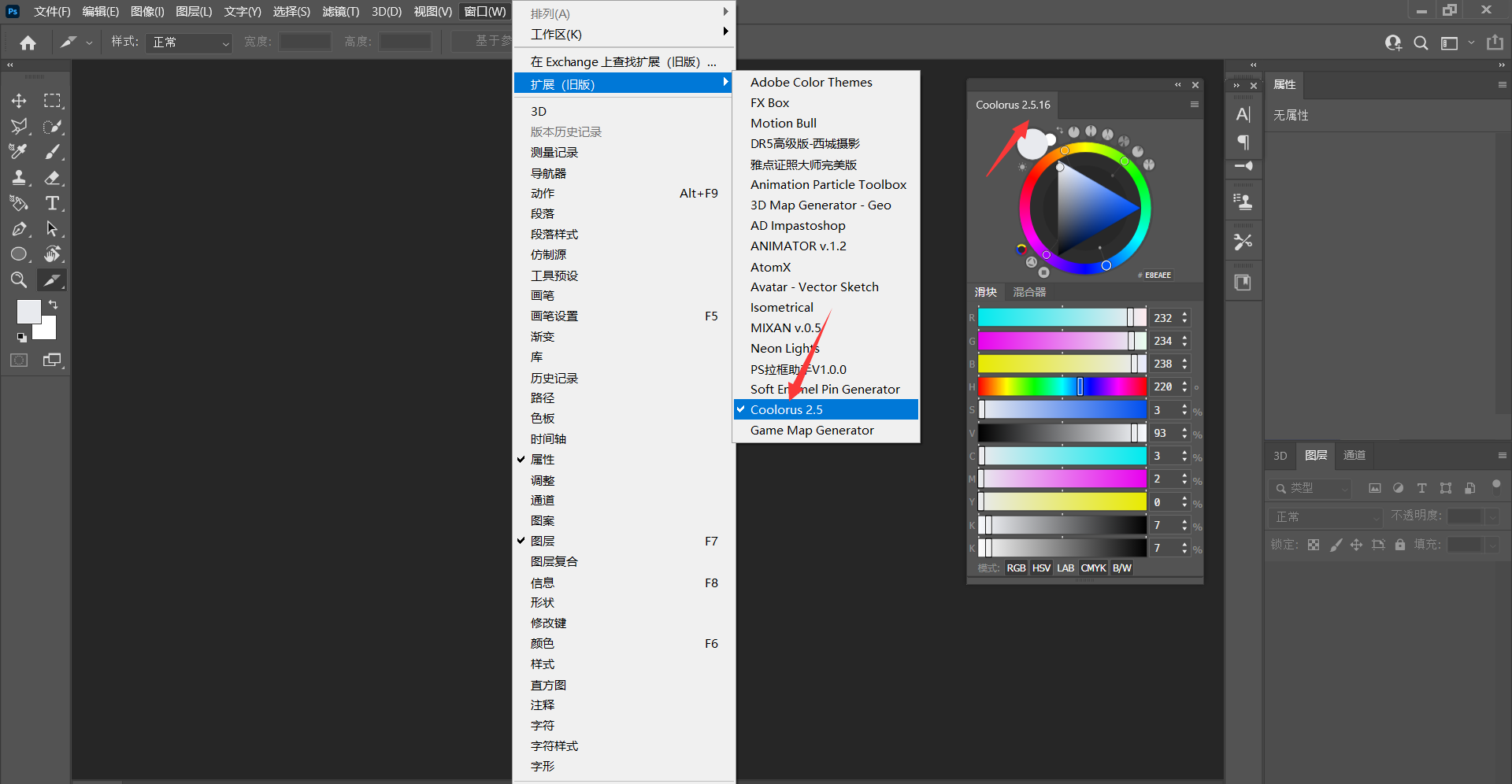
Task: Select the Paint Bucket tool
Action: tap(19, 203)
